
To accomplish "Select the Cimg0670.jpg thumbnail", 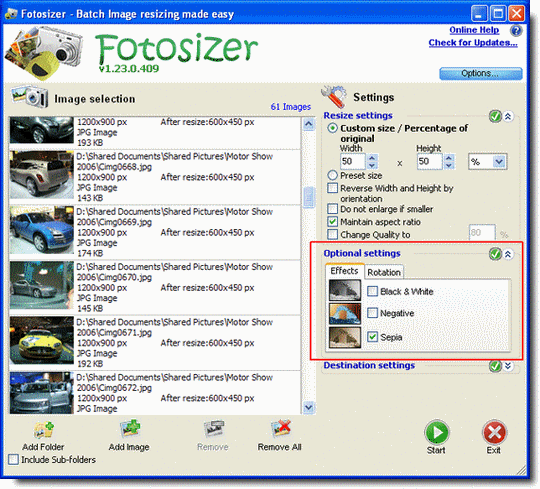I will coord(42,285).
